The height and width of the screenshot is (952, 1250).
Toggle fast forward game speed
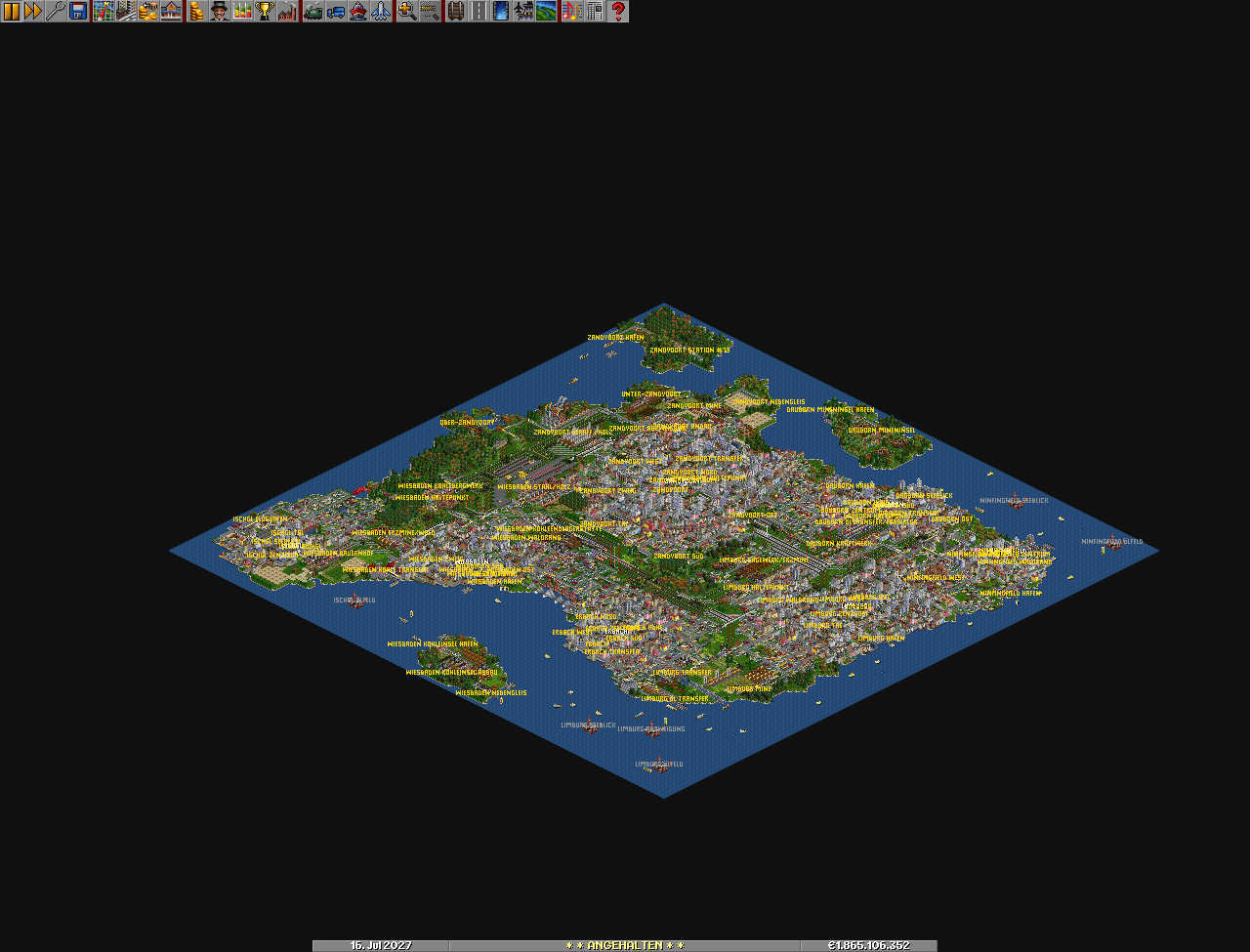coord(33,12)
